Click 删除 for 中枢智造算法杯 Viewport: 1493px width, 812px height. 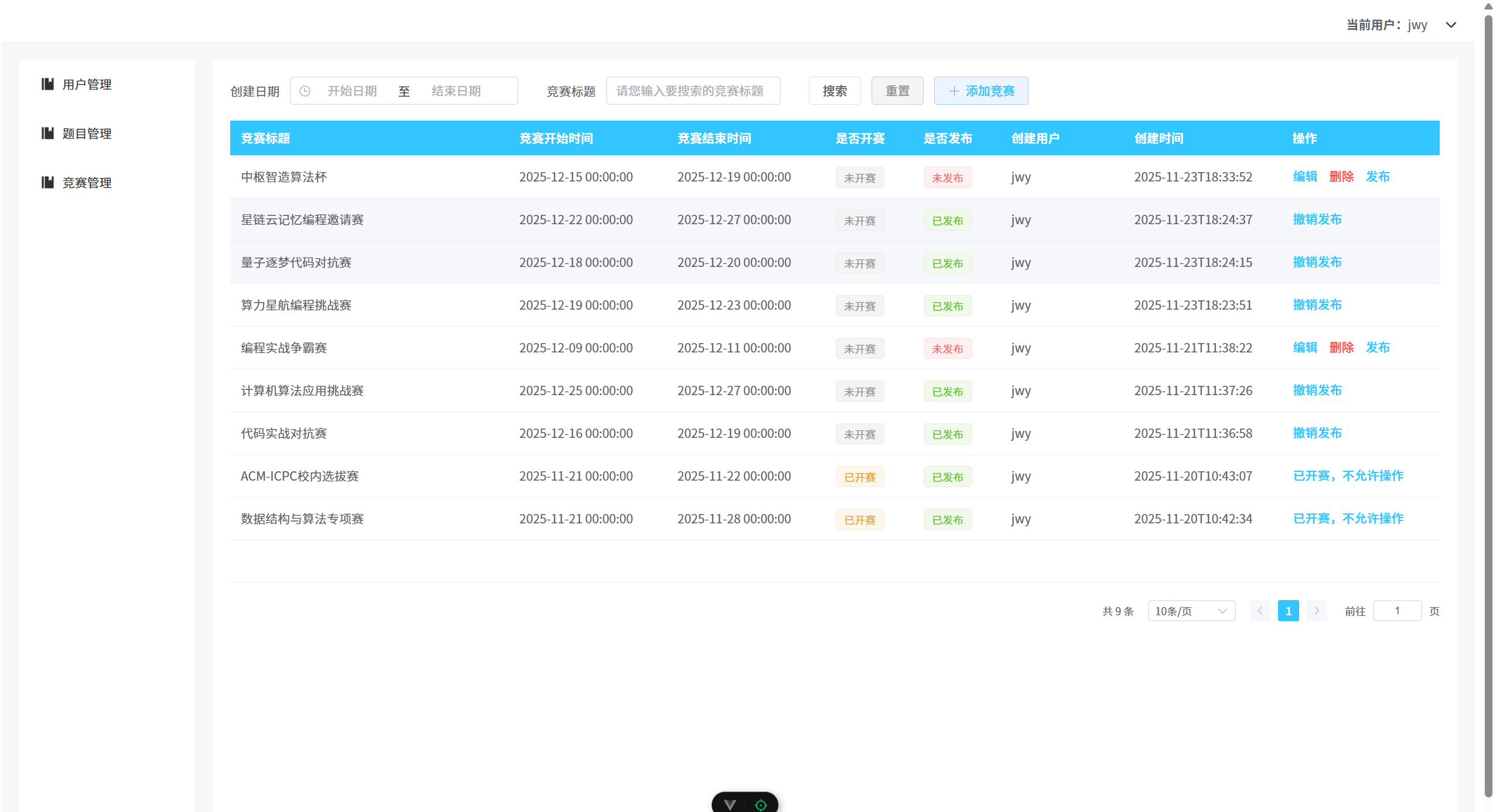[1341, 177]
